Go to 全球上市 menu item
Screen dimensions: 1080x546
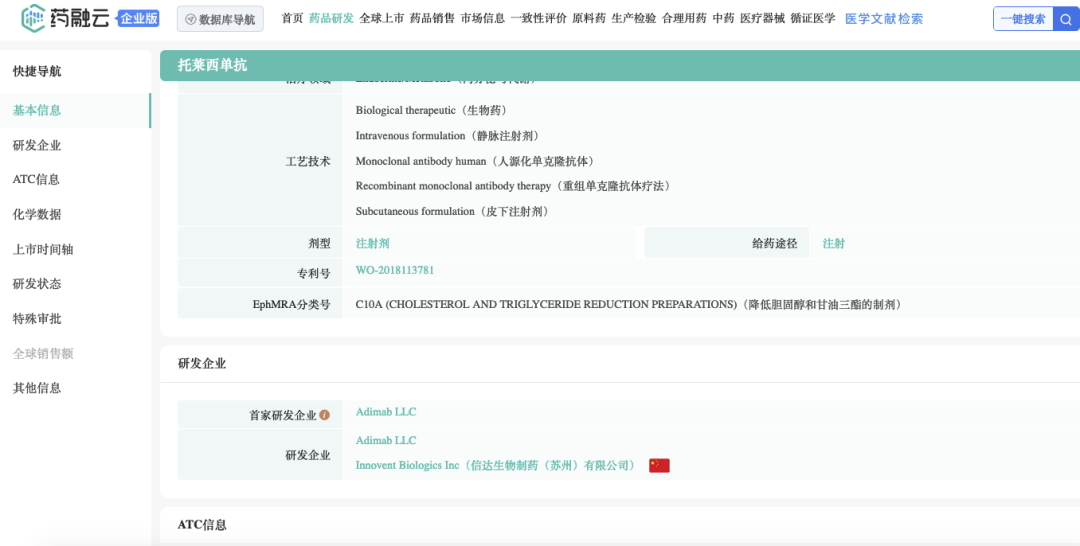pyautogui.click(x=381, y=19)
